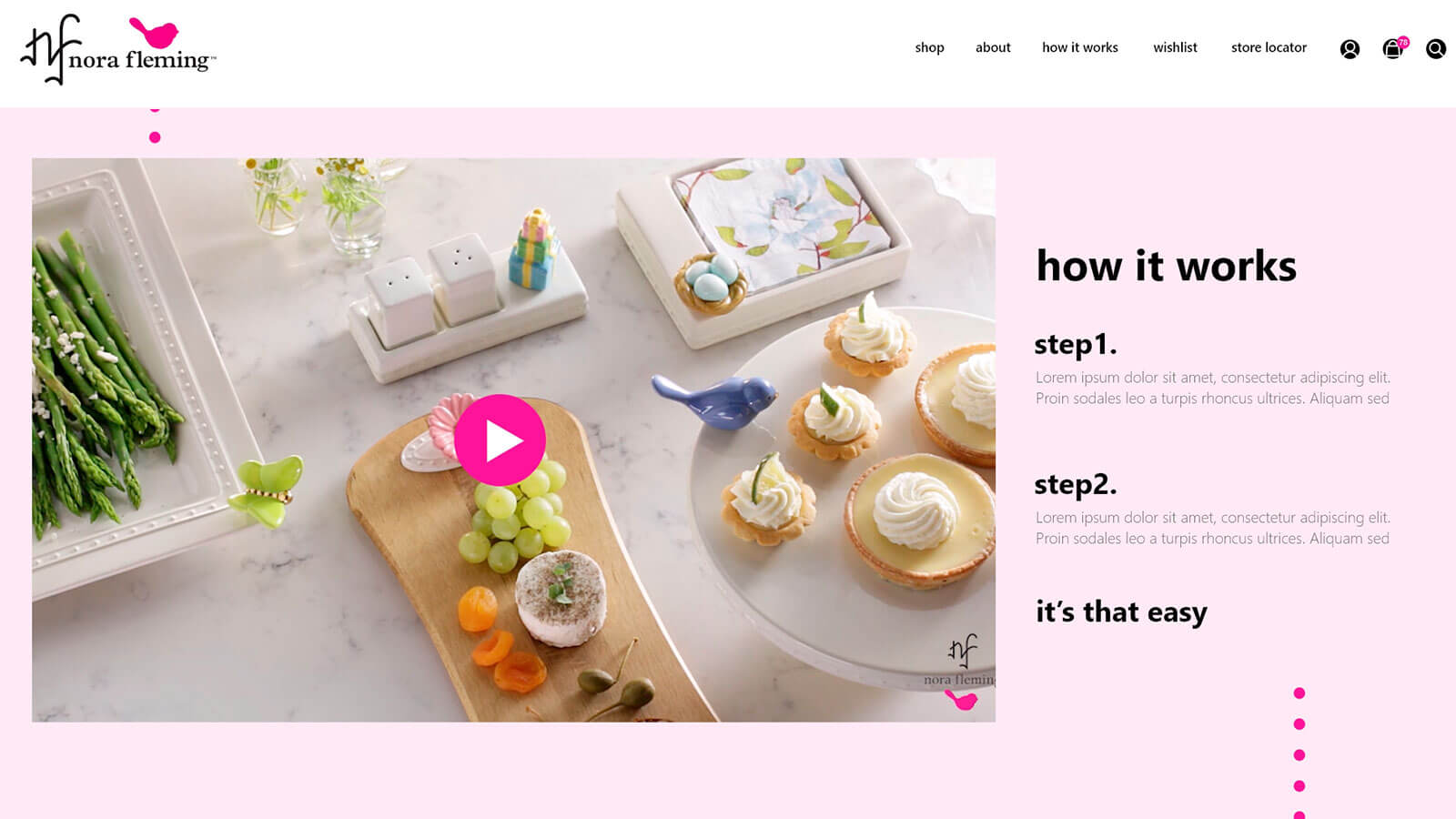The image size is (1456, 819).
Task: Click the step1. heading
Action: [x=1075, y=345]
